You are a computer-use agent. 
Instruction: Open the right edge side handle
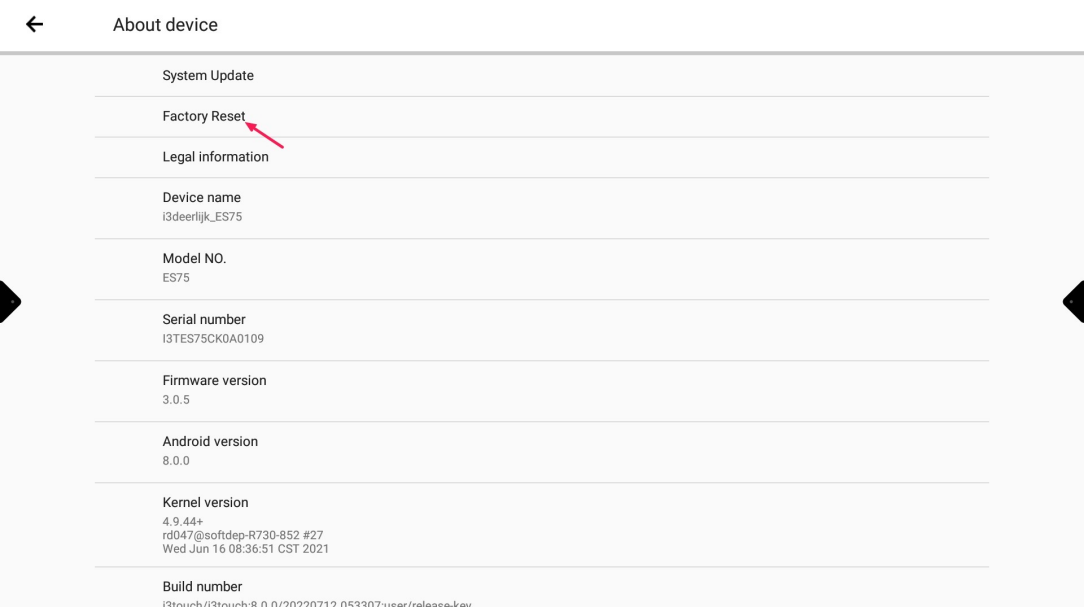(x=1076, y=301)
